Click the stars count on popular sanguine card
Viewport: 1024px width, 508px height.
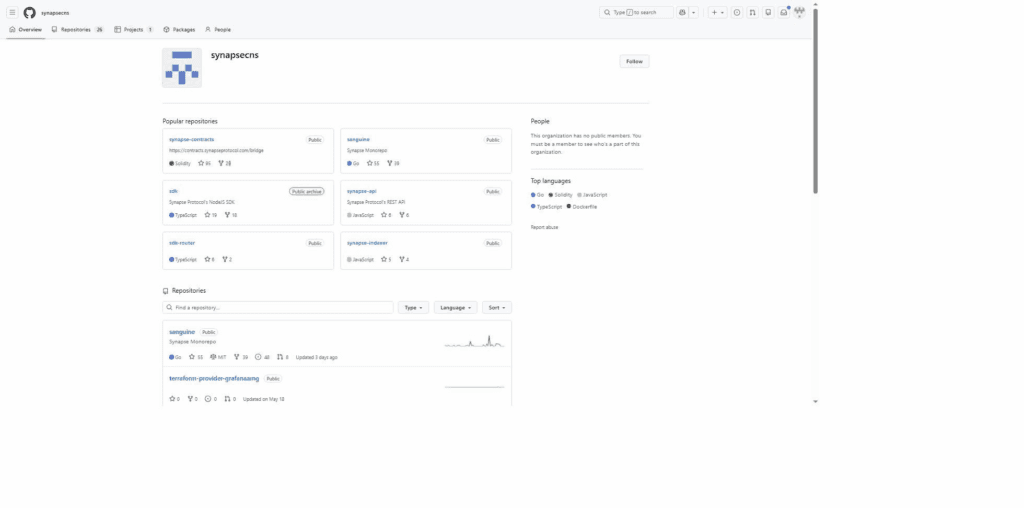pyautogui.click(x=373, y=163)
